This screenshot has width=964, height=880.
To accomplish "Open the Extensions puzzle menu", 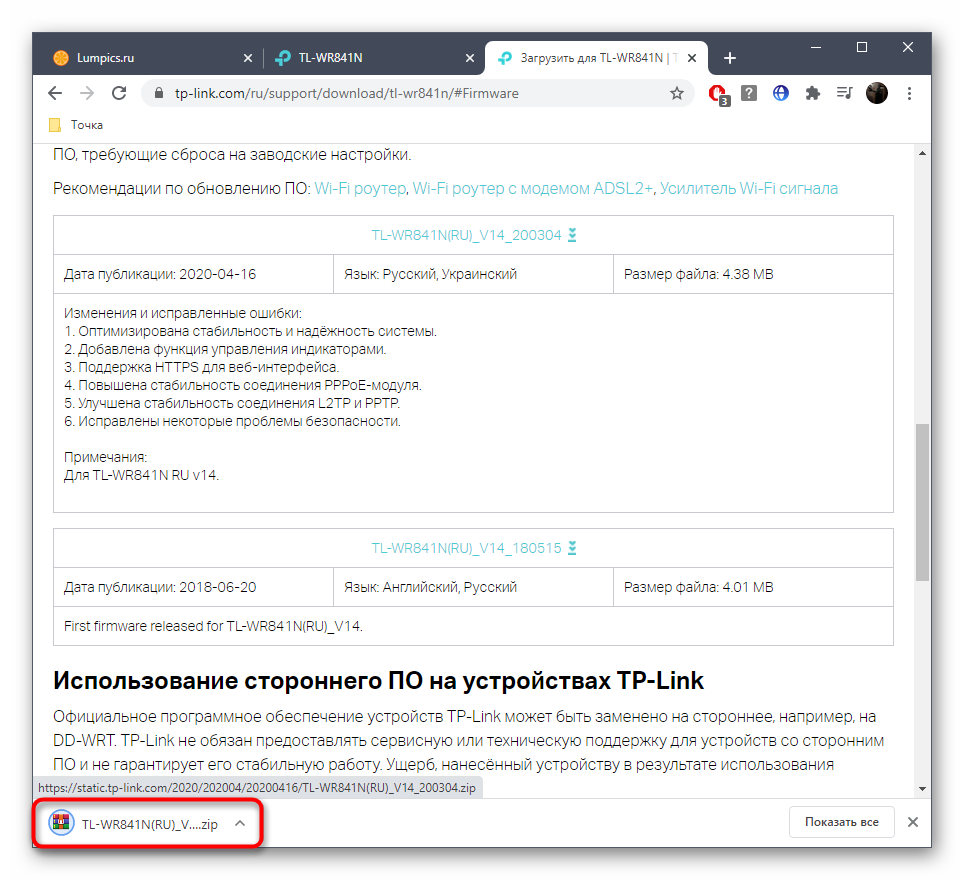I will (x=813, y=93).
